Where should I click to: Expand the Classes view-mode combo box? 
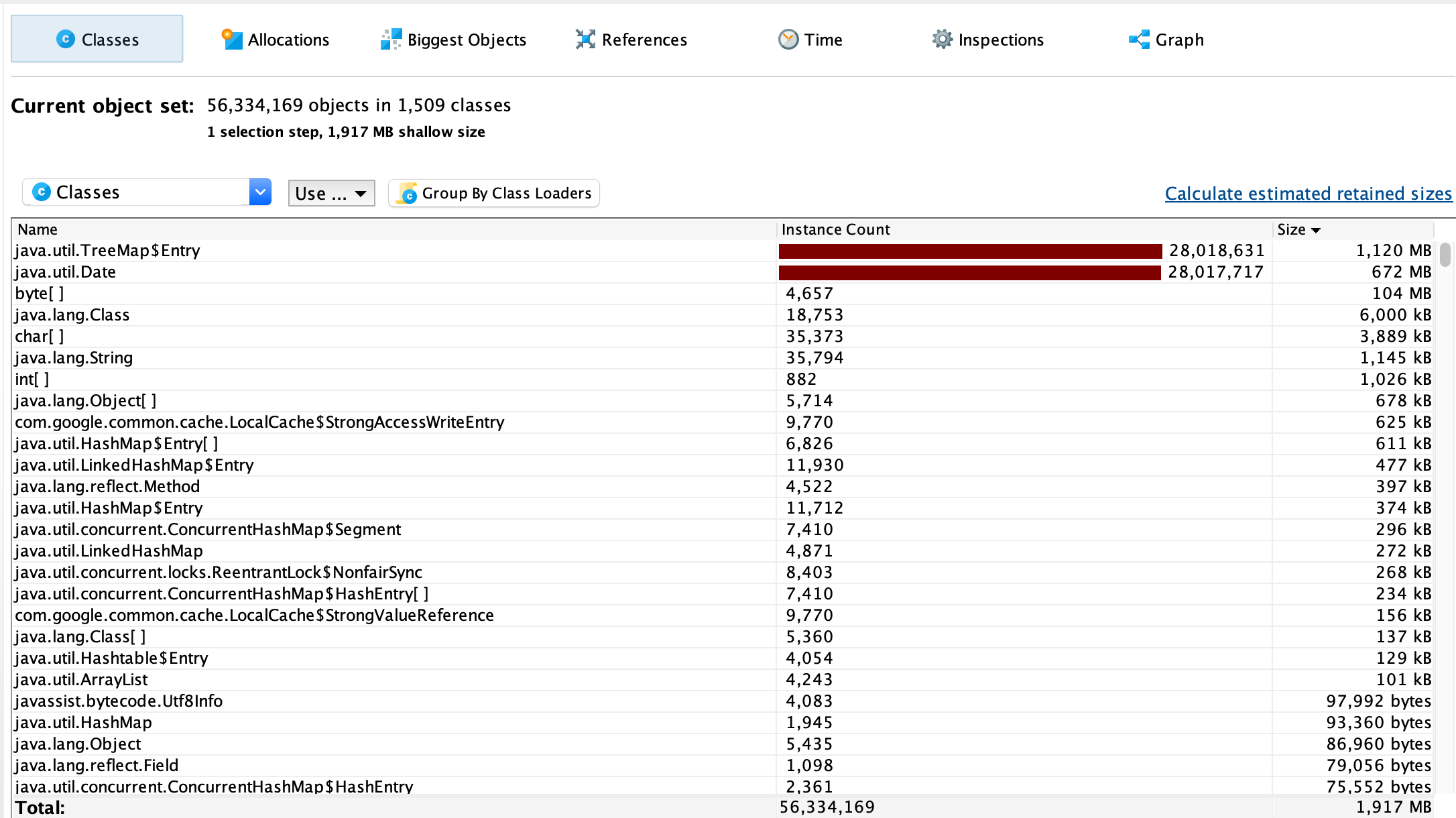(x=259, y=192)
